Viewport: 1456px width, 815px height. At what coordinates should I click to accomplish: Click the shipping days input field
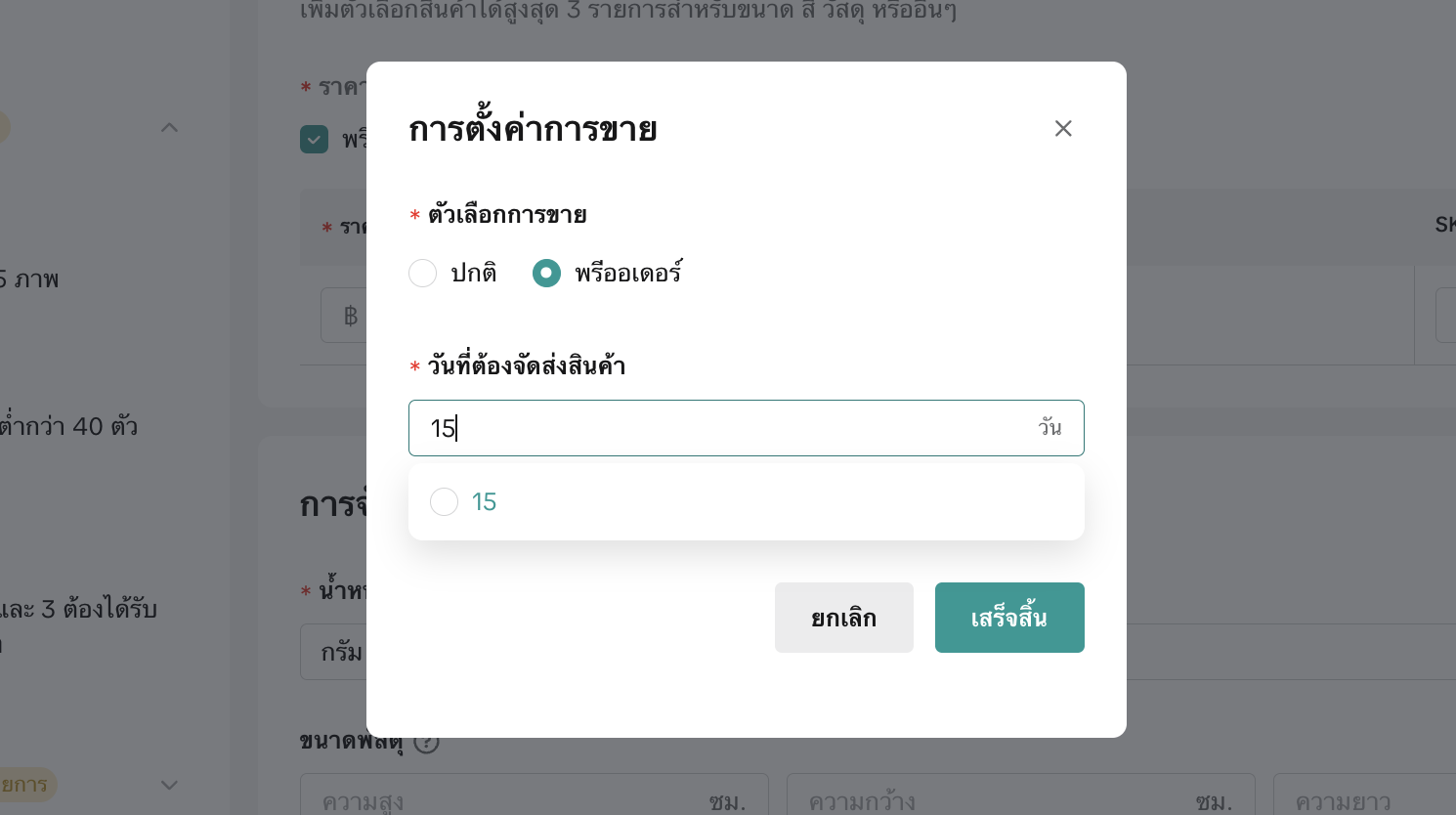pyautogui.click(x=723, y=428)
